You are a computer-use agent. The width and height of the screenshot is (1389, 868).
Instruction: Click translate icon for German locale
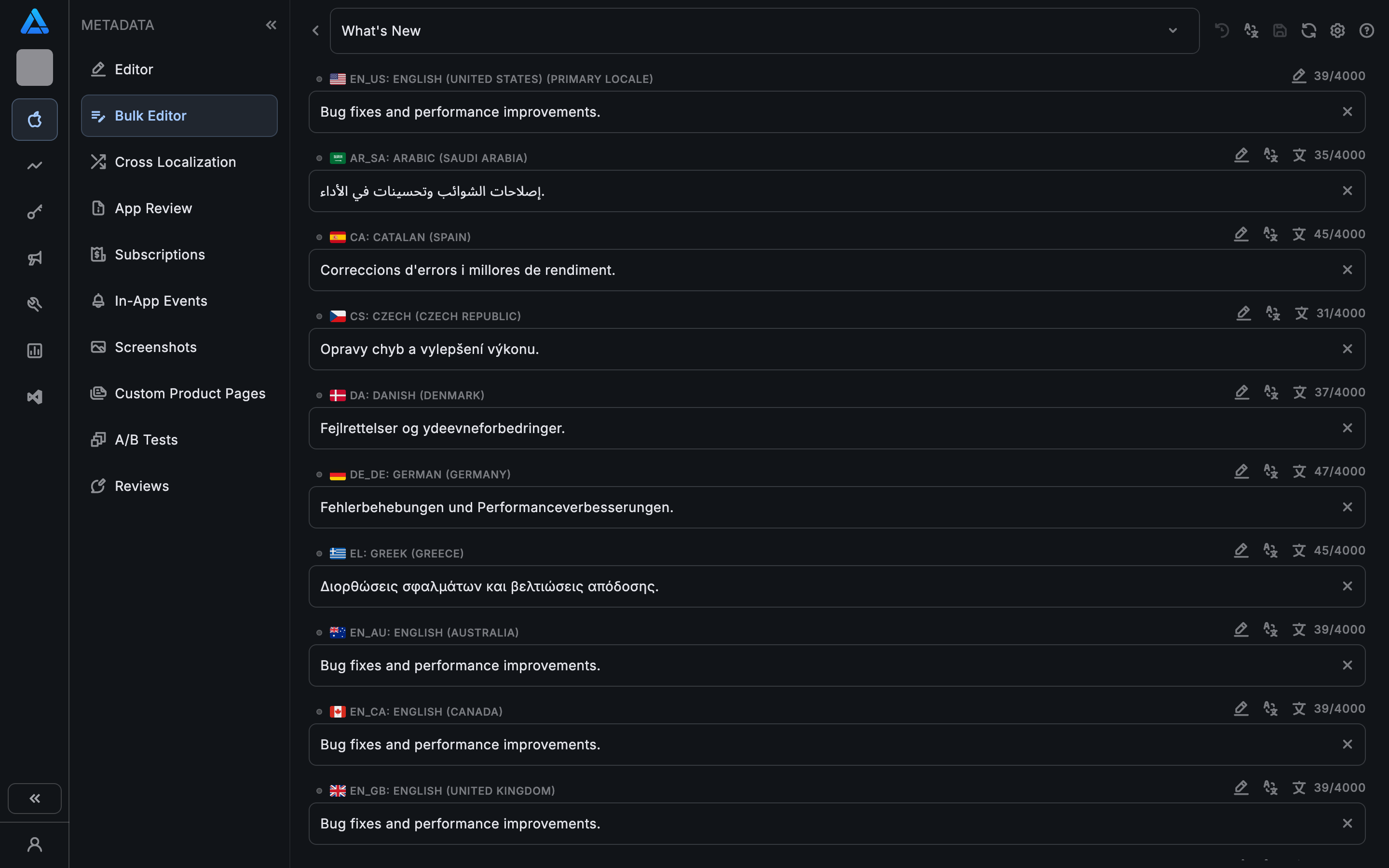pyautogui.click(x=1299, y=472)
